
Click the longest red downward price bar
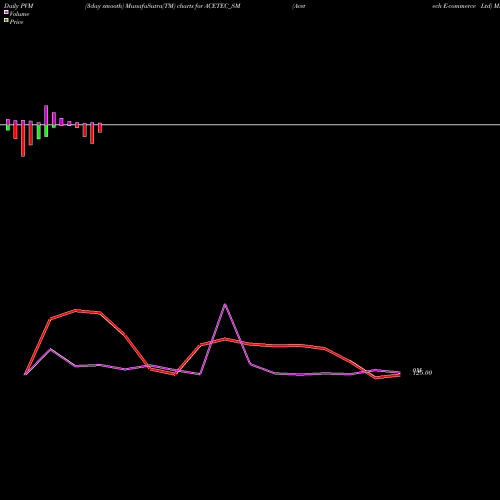(23, 141)
